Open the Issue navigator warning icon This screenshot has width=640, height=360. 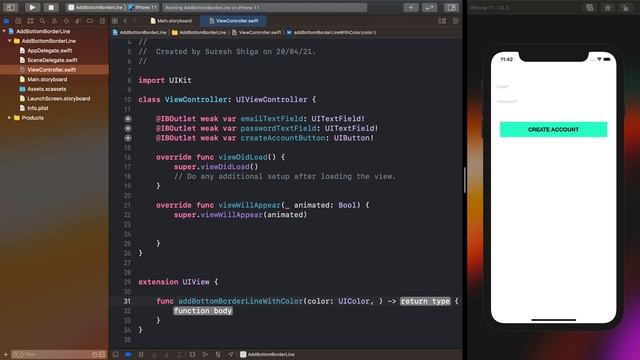[54, 21]
